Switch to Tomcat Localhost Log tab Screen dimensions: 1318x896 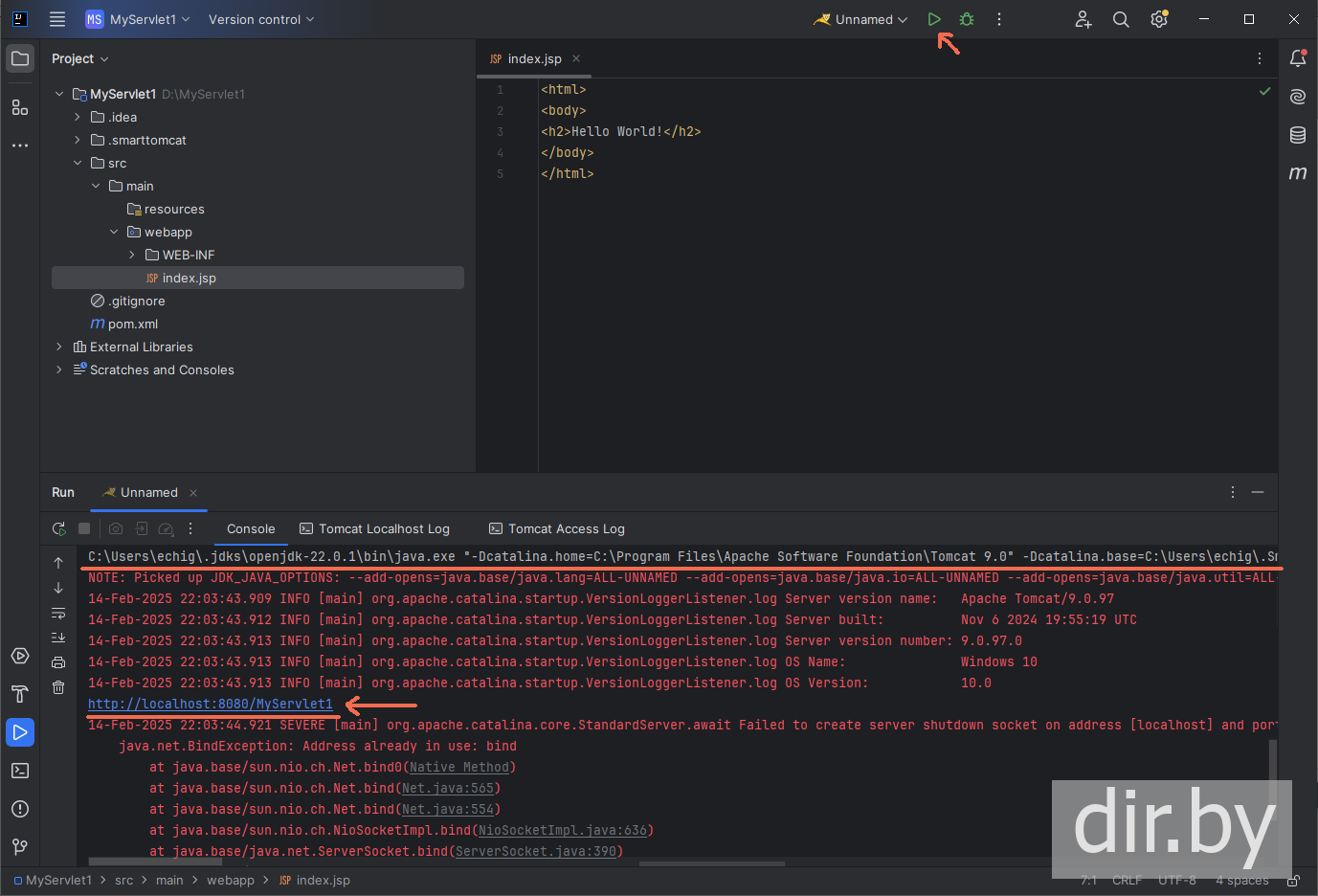tap(383, 528)
